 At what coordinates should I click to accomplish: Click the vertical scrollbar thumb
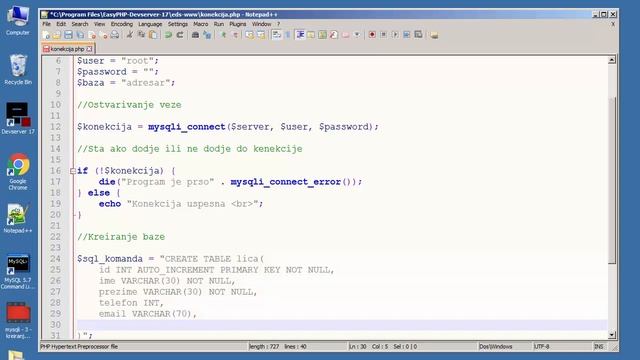pyautogui.click(x=611, y=181)
